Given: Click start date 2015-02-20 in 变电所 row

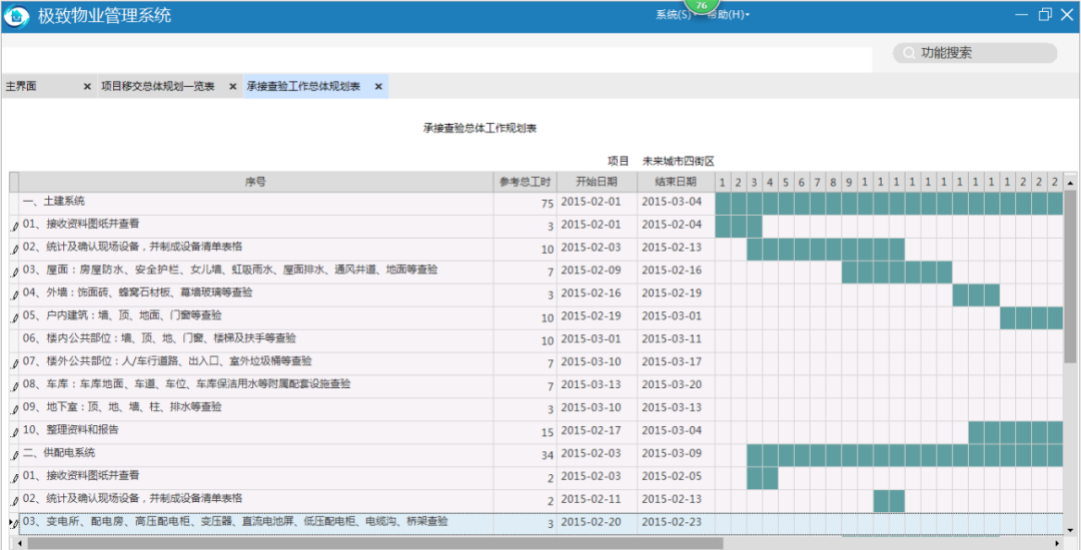Looking at the screenshot, I should click(597, 522).
